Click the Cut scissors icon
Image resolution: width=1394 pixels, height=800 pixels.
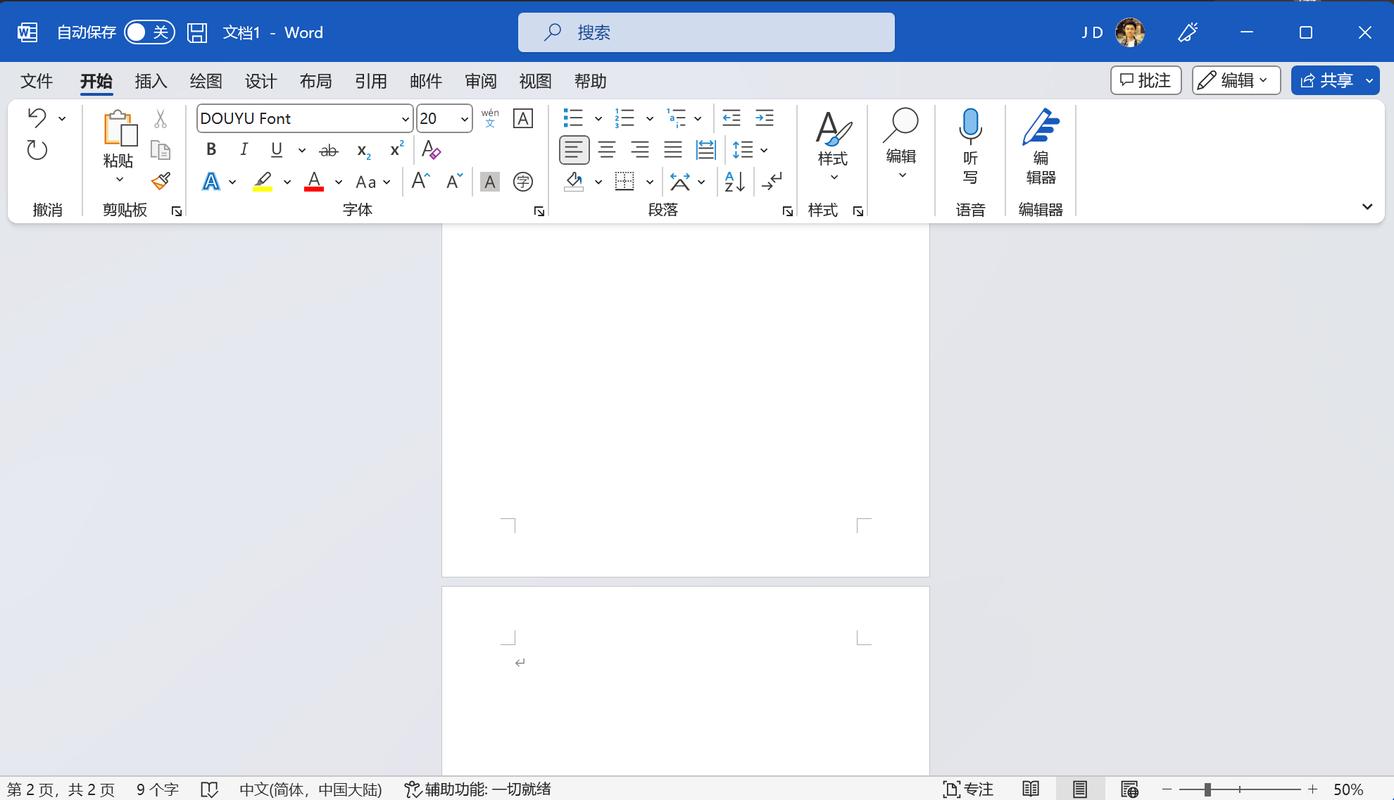(x=160, y=119)
